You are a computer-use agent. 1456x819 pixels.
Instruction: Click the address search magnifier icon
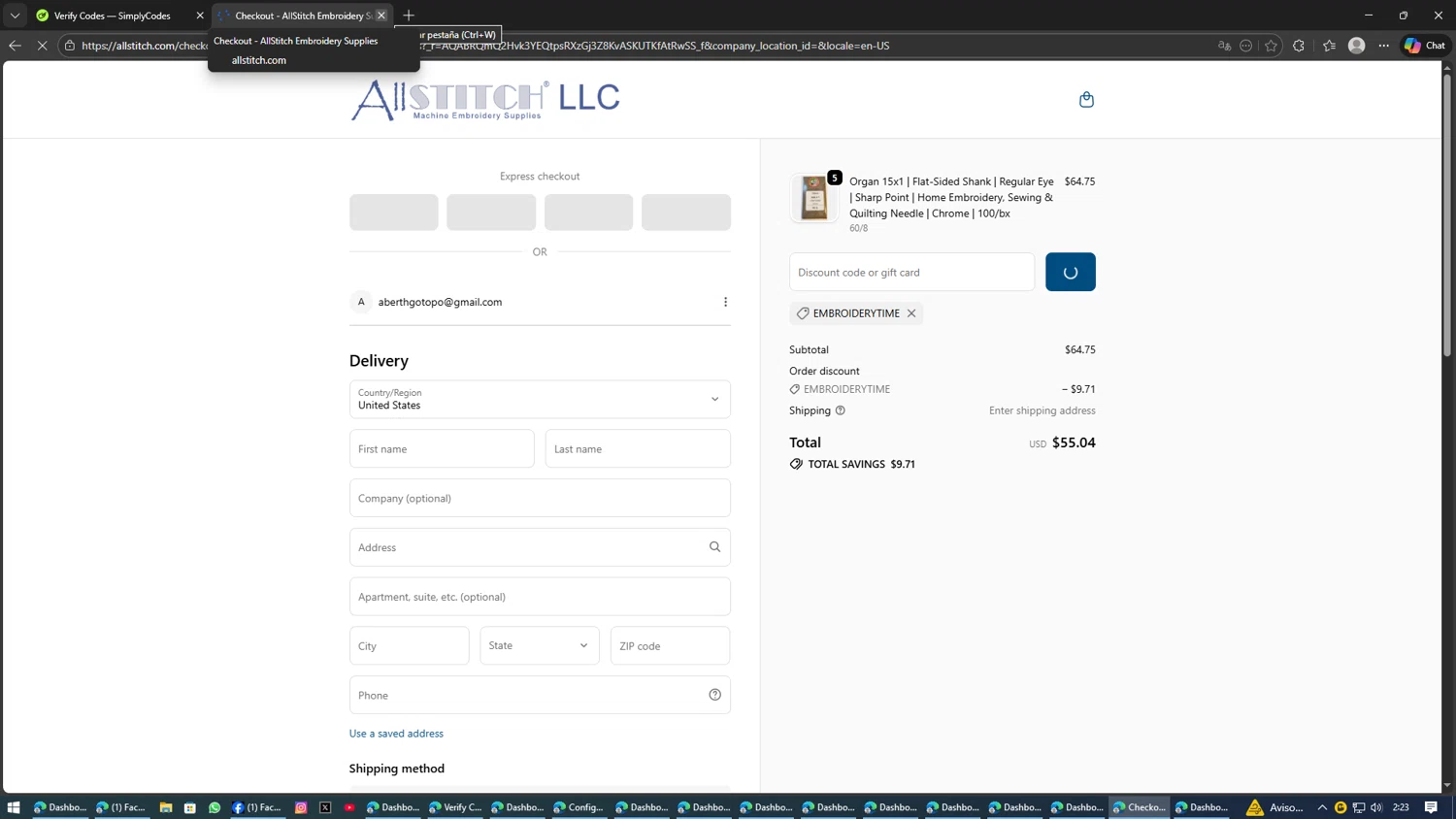tap(714, 547)
